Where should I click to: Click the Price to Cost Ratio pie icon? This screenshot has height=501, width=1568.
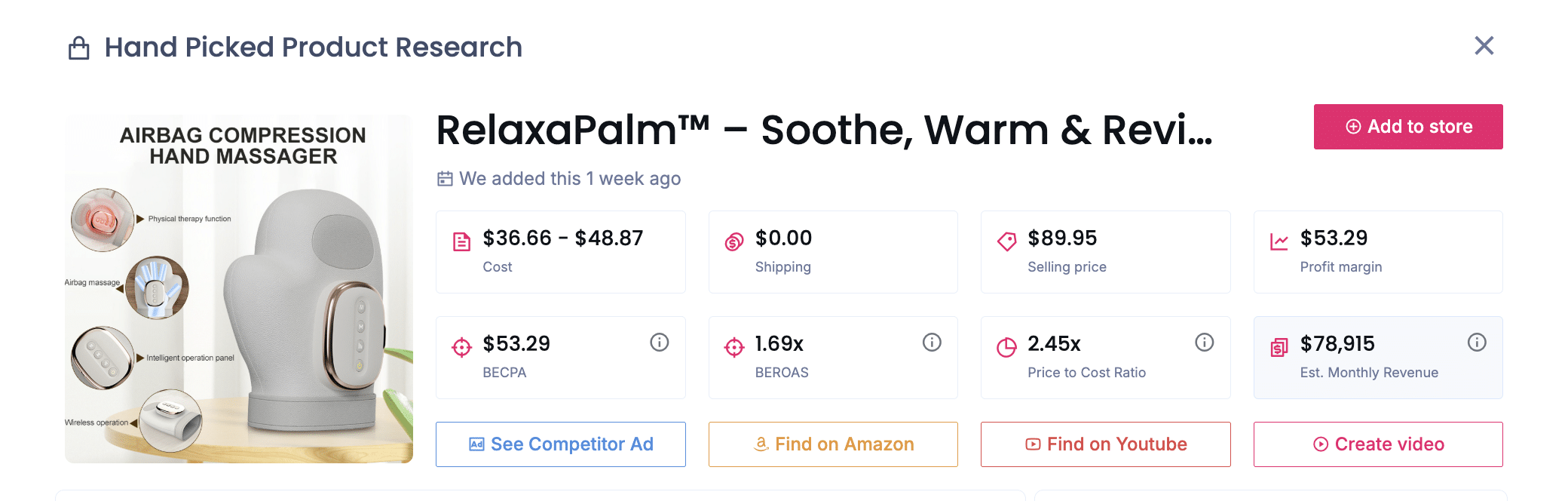coord(1006,347)
